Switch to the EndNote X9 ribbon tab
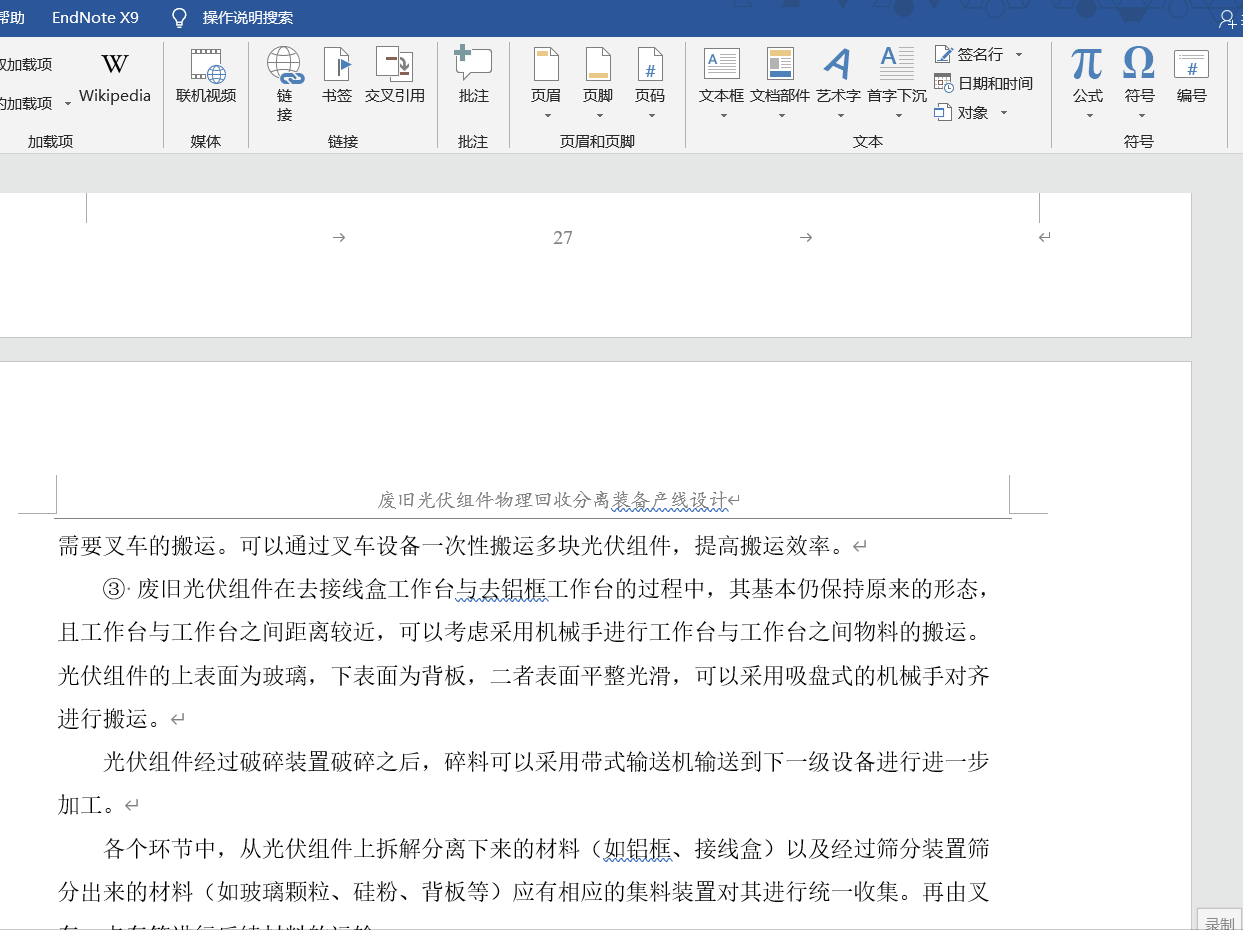The height and width of the screenshot is (930, 1243). pyautogui.click(x=95, y=16)
